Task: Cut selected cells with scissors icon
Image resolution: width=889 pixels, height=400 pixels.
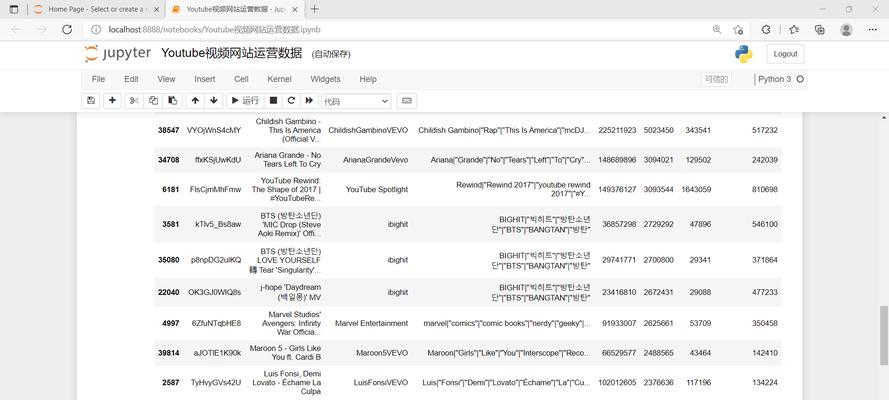Action: click(134, 100)
